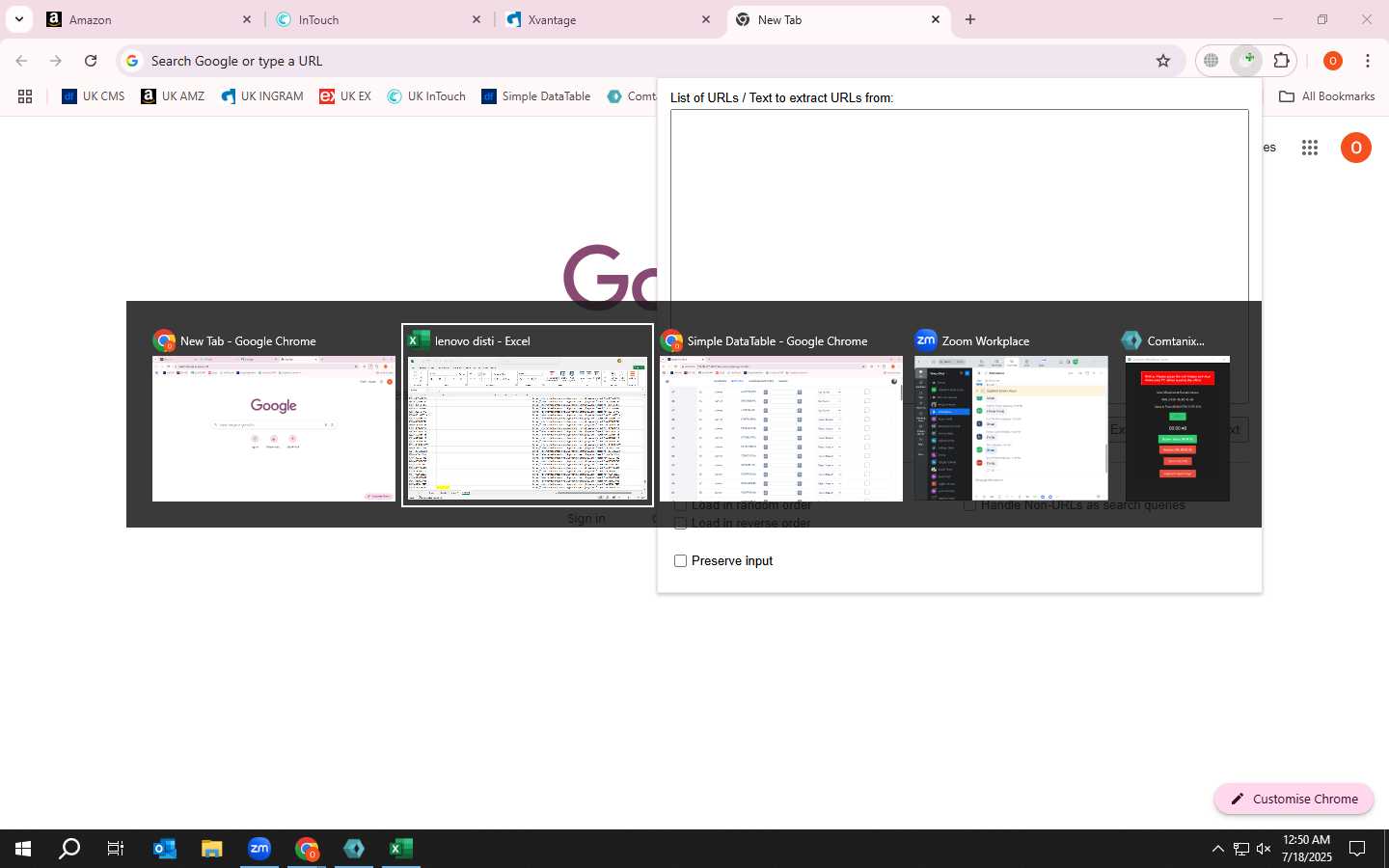This screenshot has width=1389, height=868.
Task: Open the tab search dropdown arrow
Action: point(18,19)
